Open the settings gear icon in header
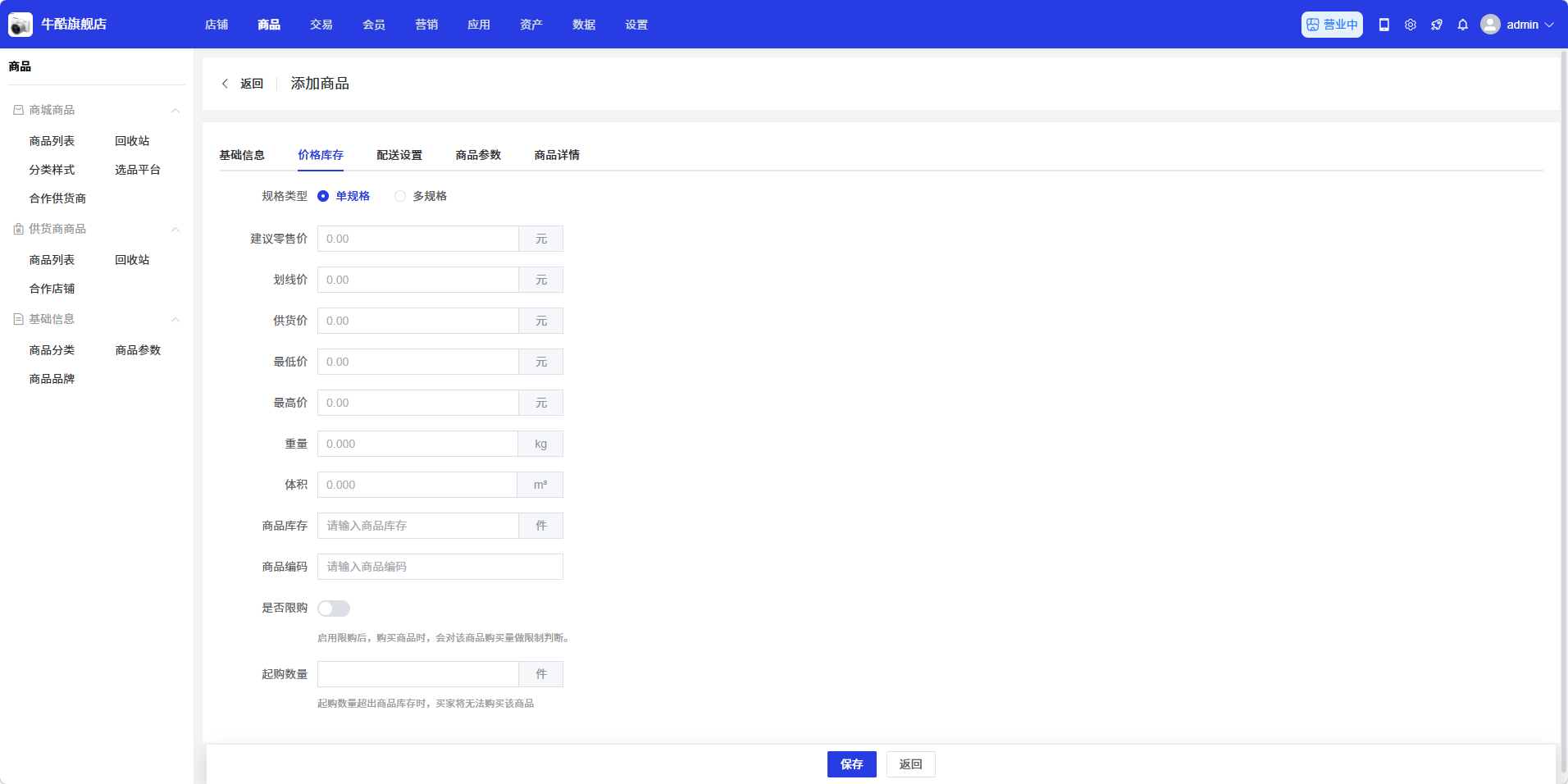The height and width of the screenshot is (784, 1568). [1411, 25]
